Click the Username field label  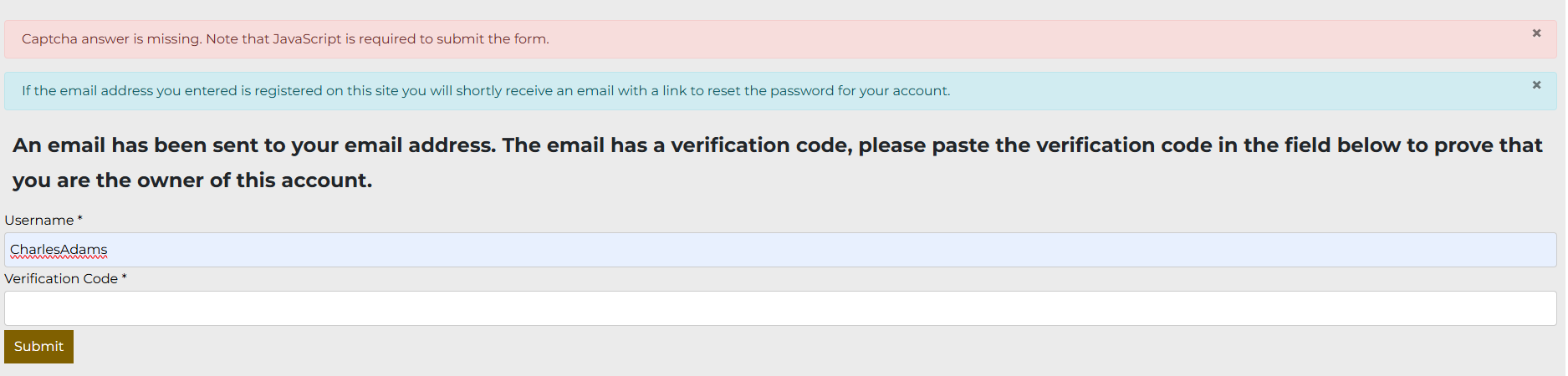pyautogui.click(x=38, y=221)
